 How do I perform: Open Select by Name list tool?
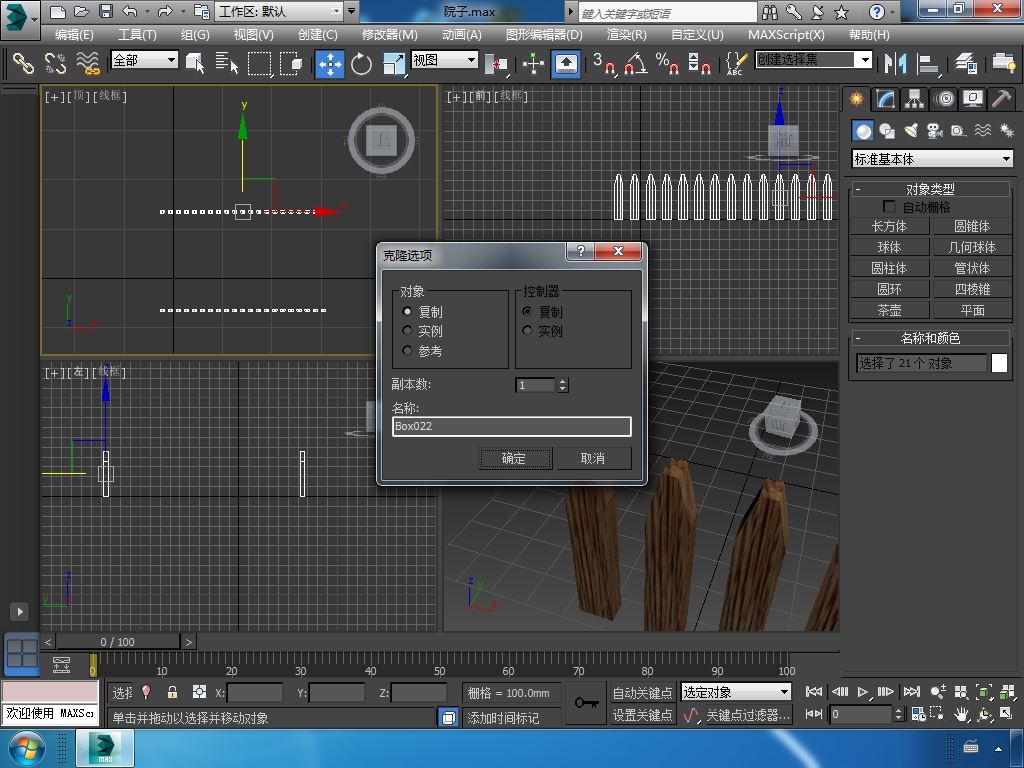click(227, 63)
